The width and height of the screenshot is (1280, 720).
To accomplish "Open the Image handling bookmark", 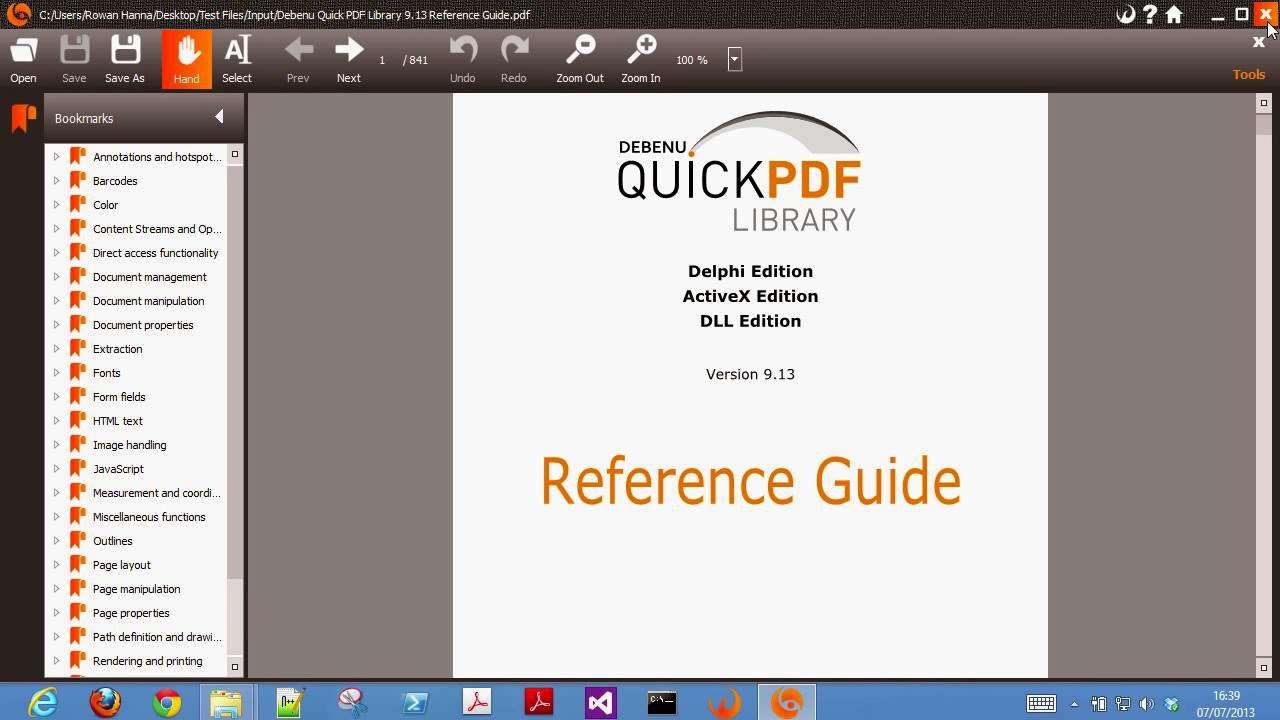I will [x=129, y=445].
